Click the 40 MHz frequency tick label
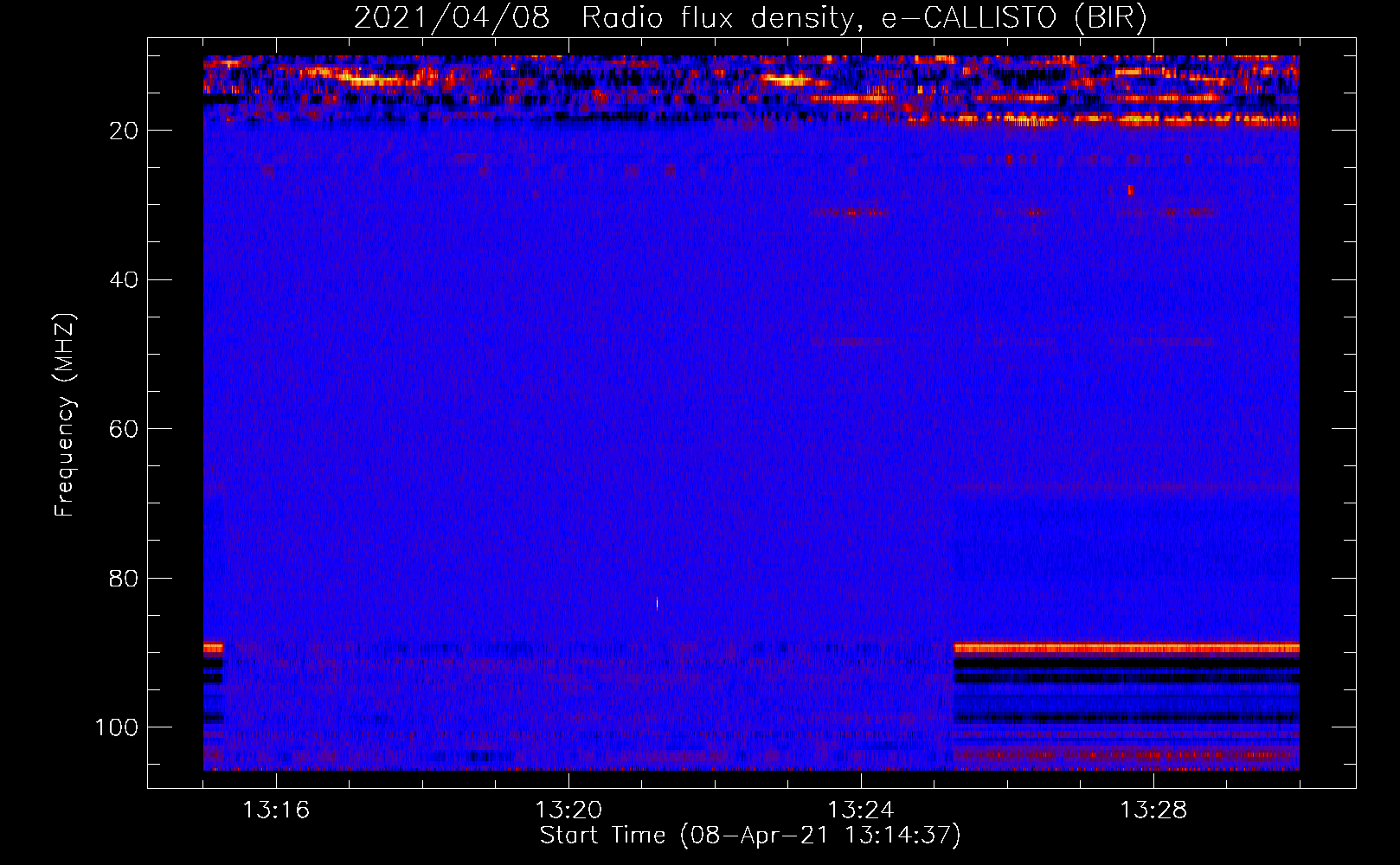The image size is (1400, 865). coord(124,280)
